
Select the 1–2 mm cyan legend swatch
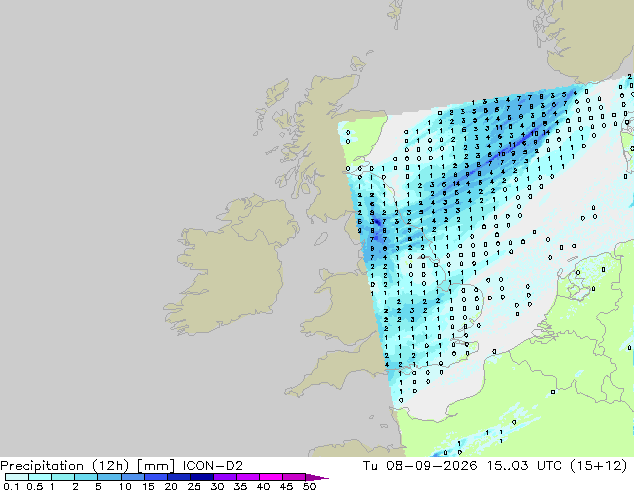point(63,477)
